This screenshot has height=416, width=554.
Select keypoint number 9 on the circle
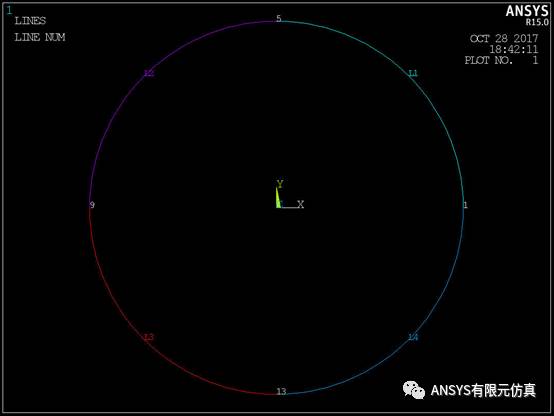[x=92, y=205]
